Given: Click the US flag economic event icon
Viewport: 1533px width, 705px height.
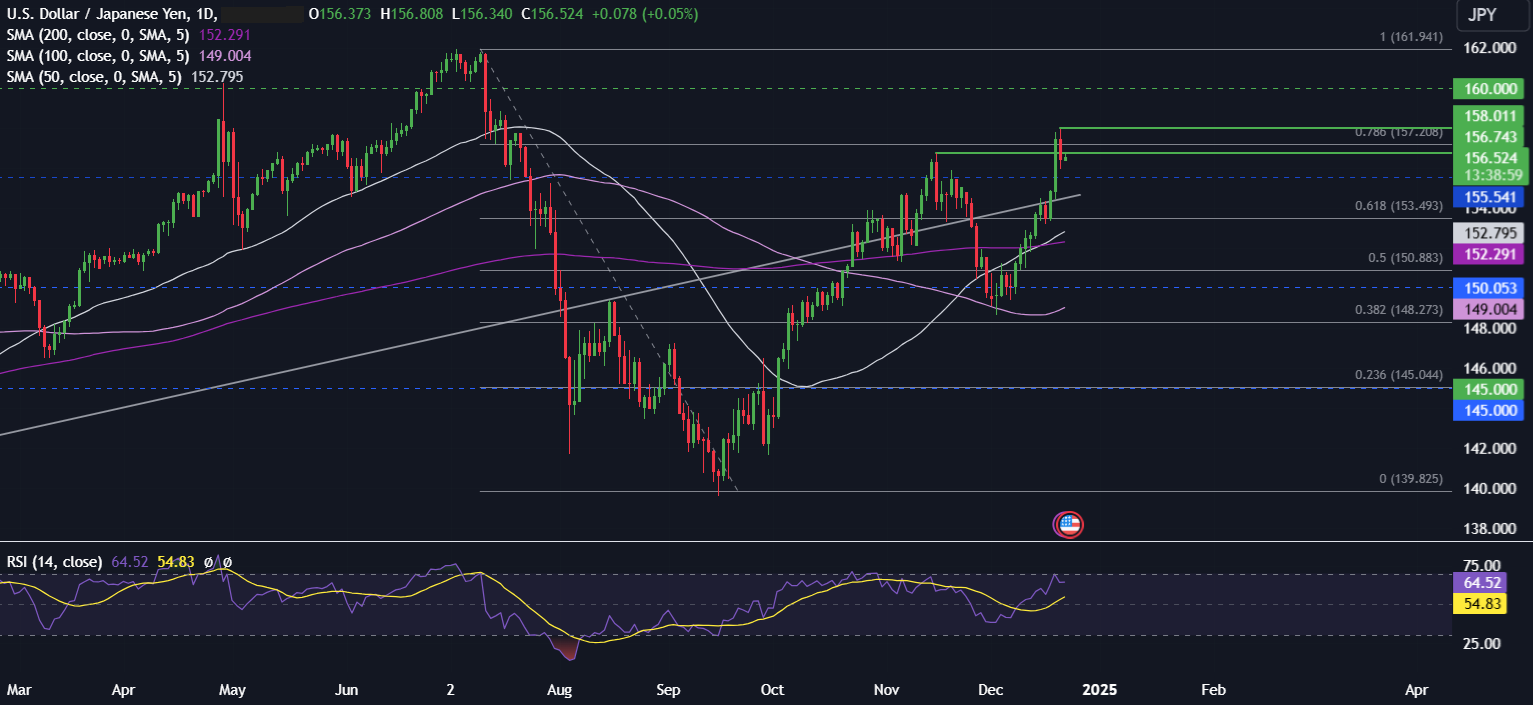Looking at the screenshot, I should pyautogui.click(x=1069, y=523).
